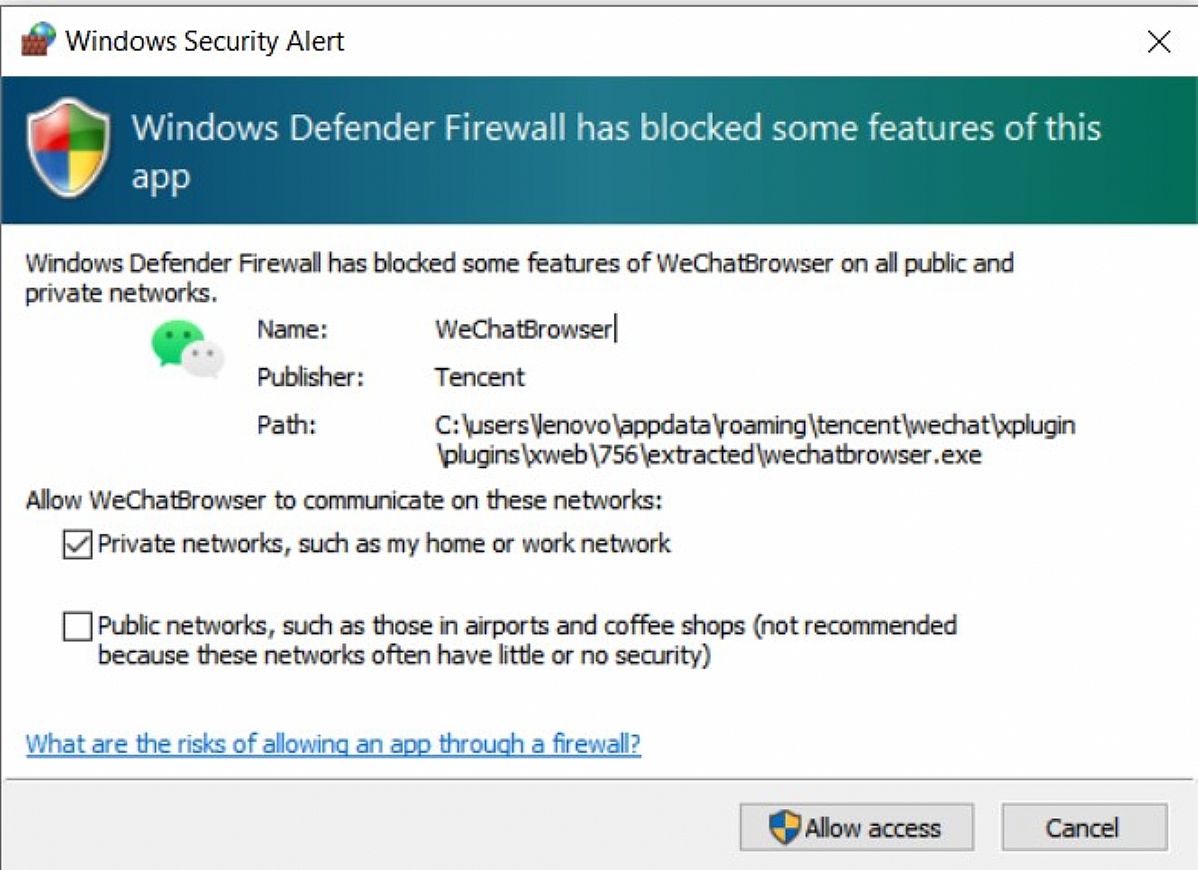1198x870 pixels.
Task: Click the green WeChat app icon
Action: tap(187, 349)
